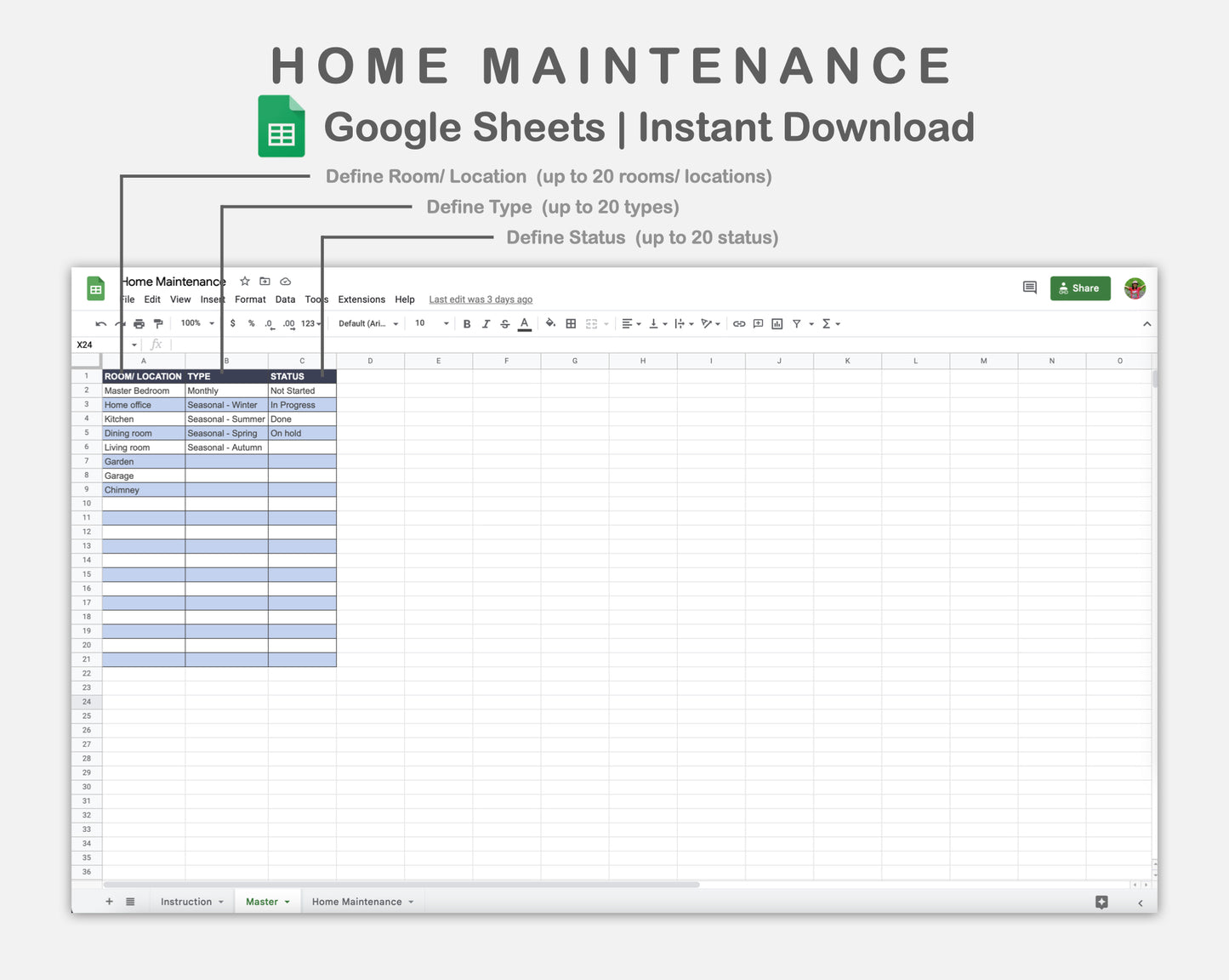Toggle bold formatting

[467, 323]
